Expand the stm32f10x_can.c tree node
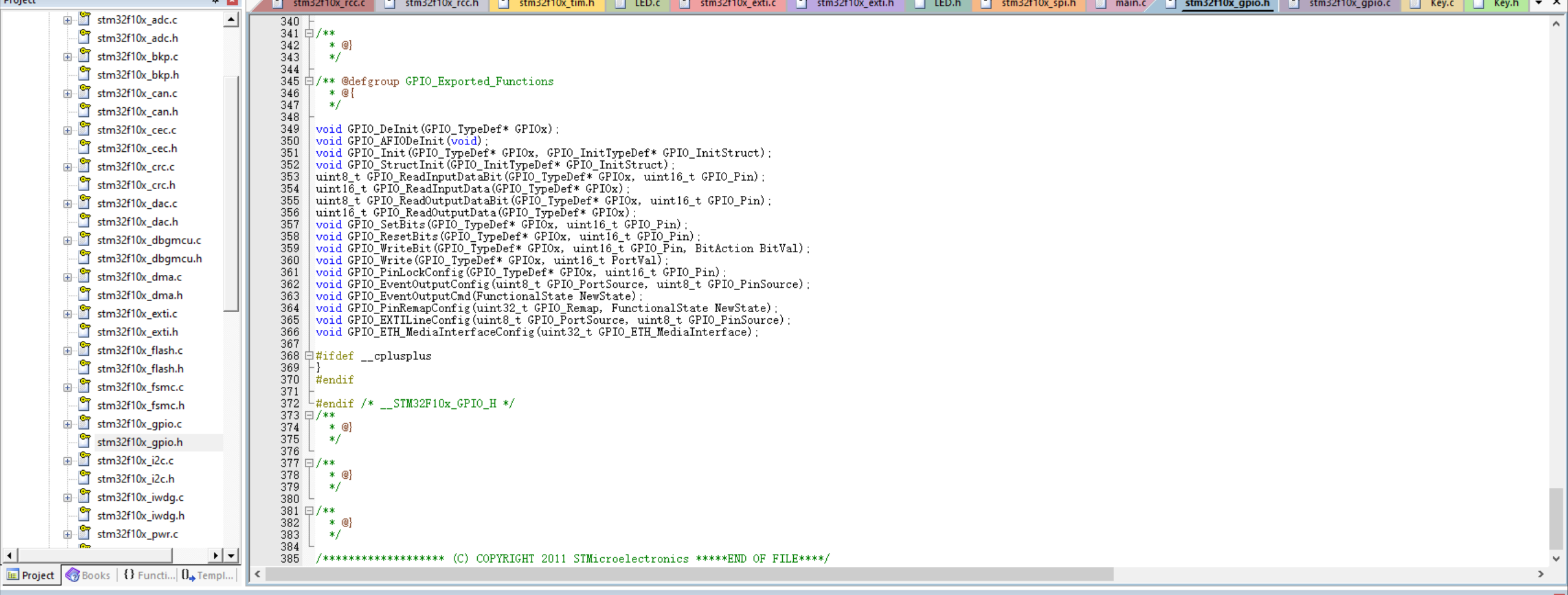Image resolution: width=1568 pixels, height=595 pixels. [x=67, y=94]
